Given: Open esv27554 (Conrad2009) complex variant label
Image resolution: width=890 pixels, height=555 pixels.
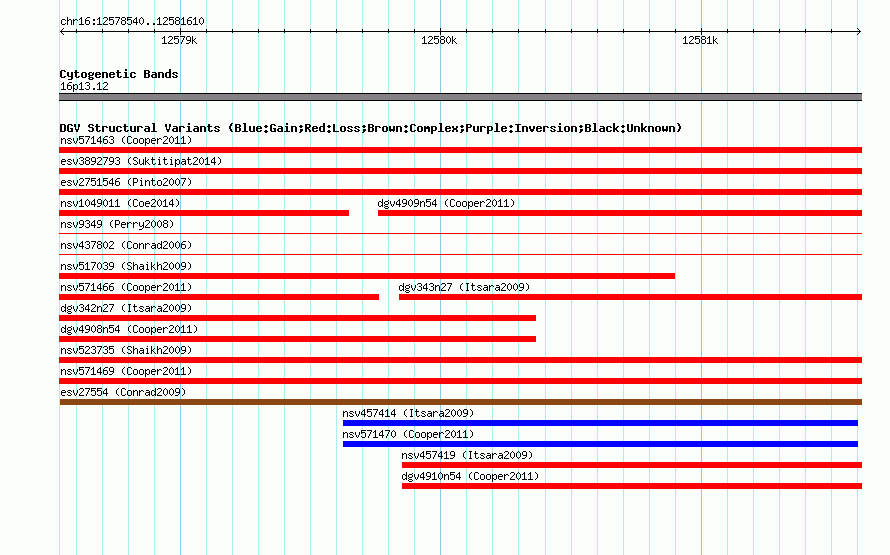Looking at the screenshot, I should point(123,392).
